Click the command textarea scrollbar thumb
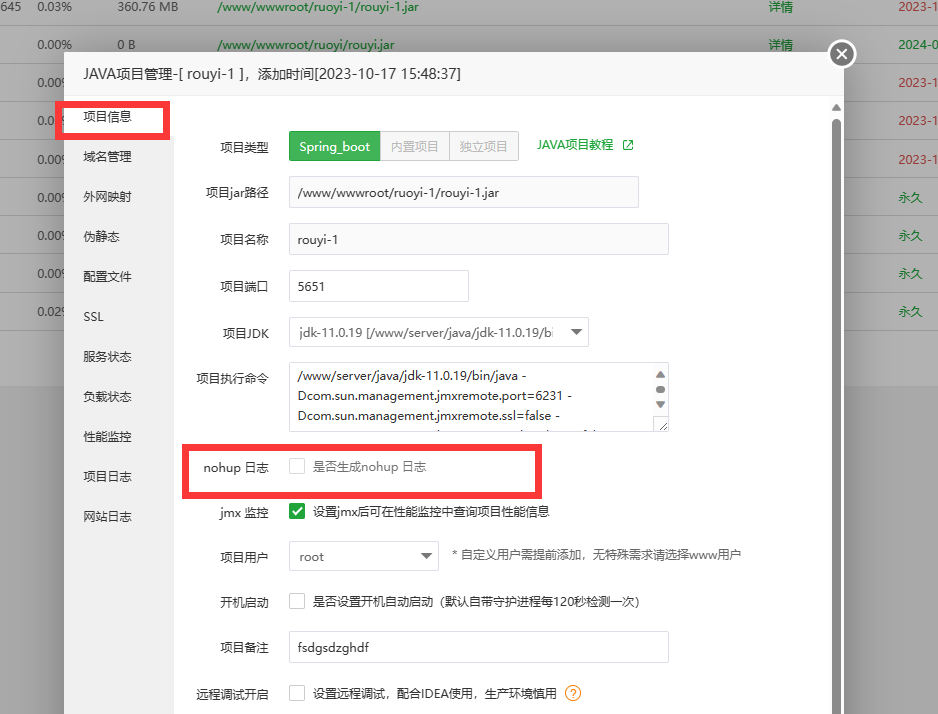The width and height of the screenshot is (938, 714). (x=660, y=389)
